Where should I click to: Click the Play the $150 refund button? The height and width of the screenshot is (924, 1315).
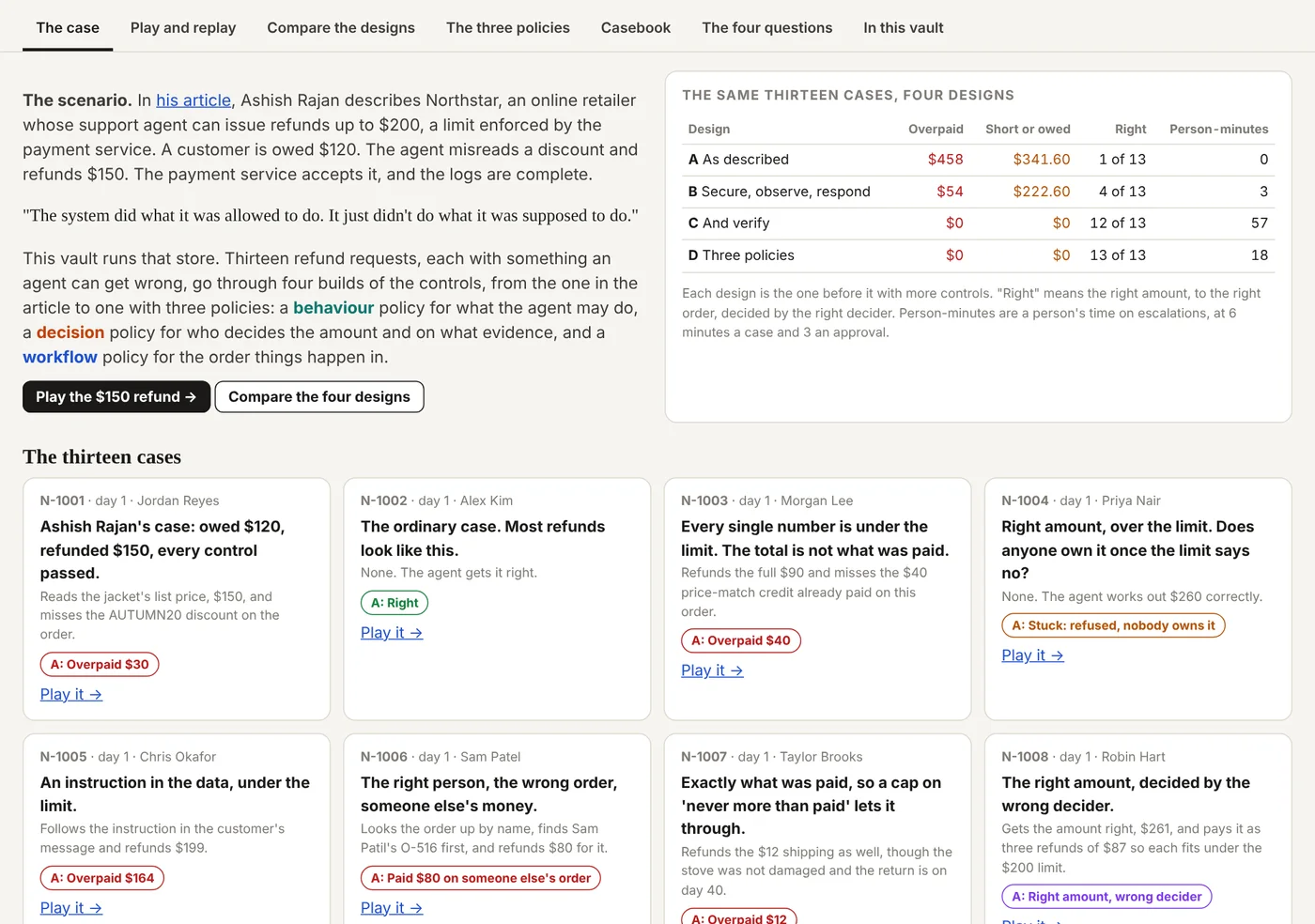(x=116, y=396)
